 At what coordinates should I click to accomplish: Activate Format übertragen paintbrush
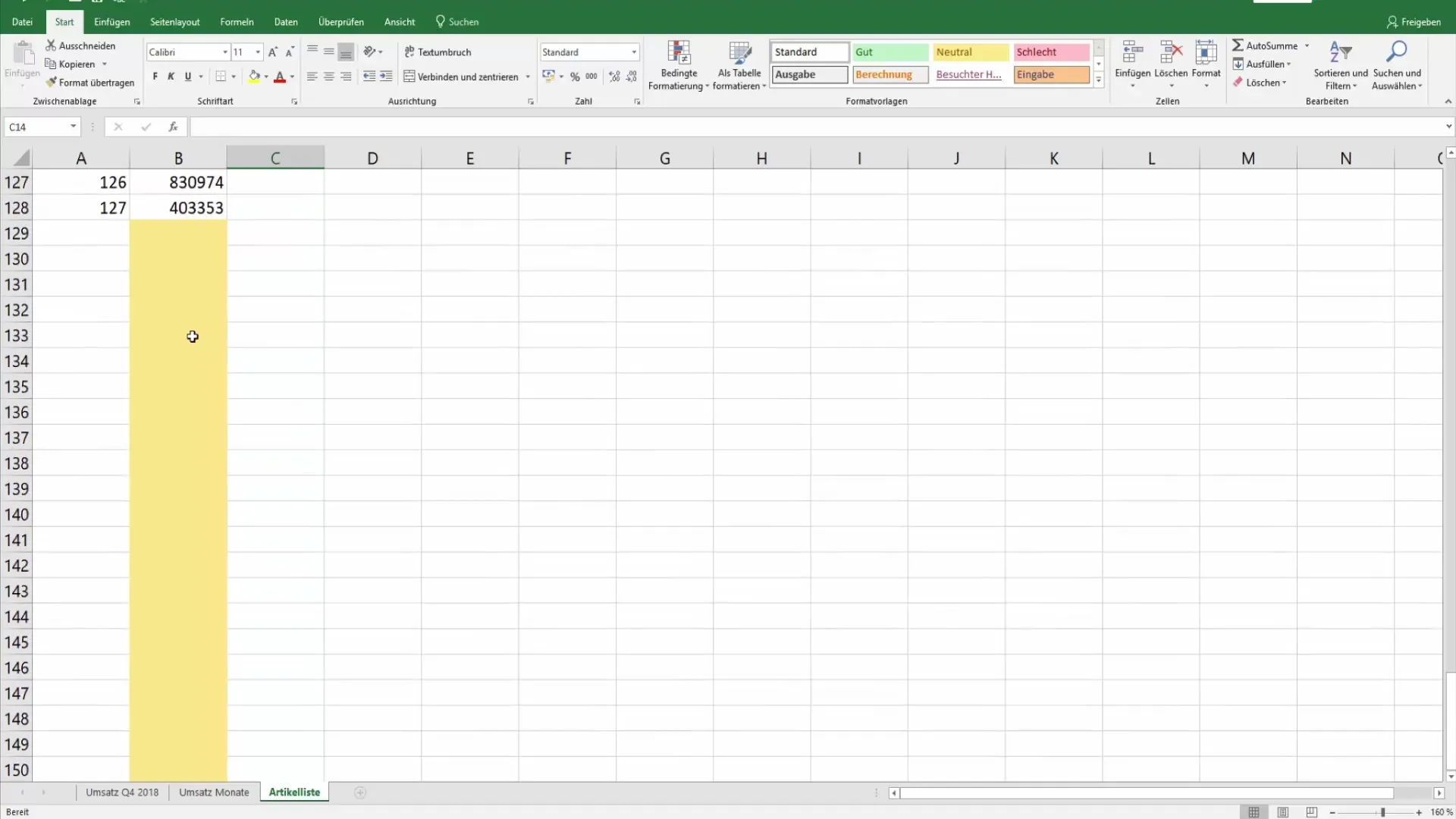point(51,82)
